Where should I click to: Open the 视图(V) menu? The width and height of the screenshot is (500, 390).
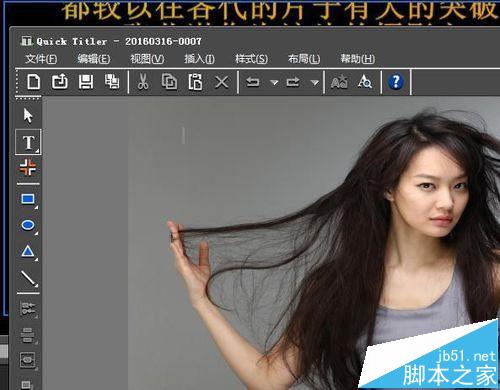pos(147,59)
